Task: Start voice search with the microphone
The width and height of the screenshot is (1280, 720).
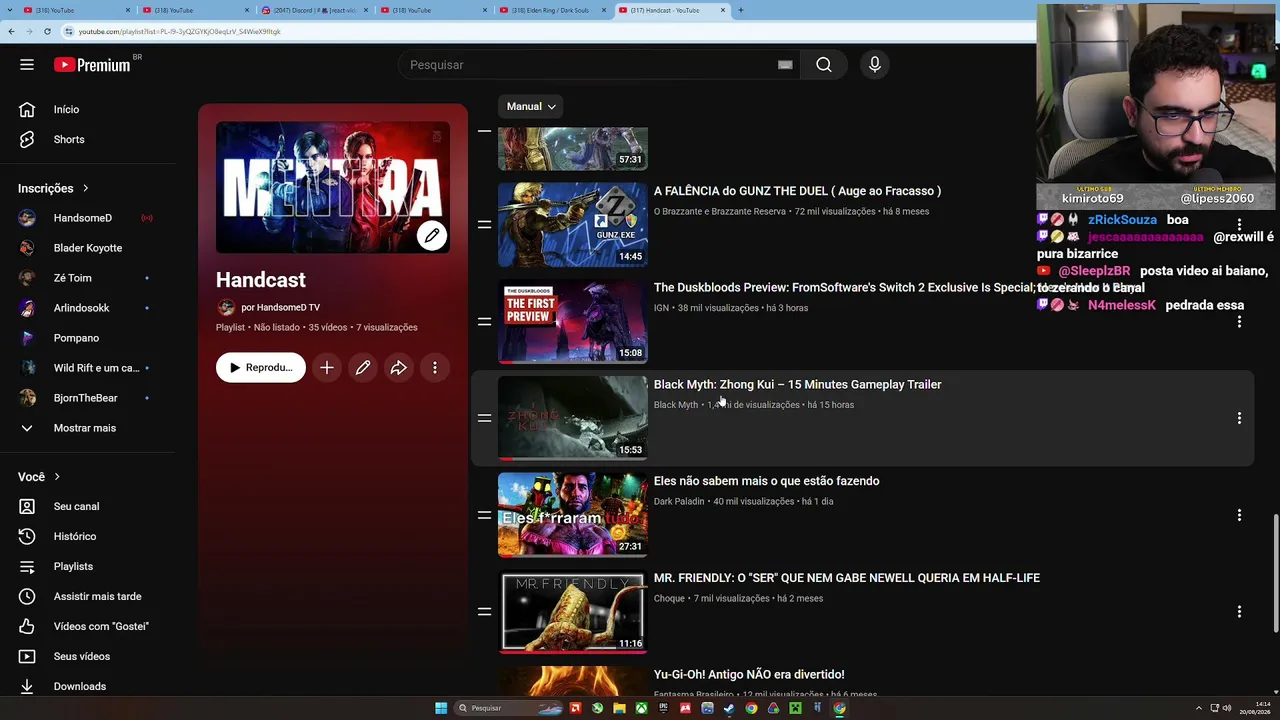Action: (x=875, y=65)
